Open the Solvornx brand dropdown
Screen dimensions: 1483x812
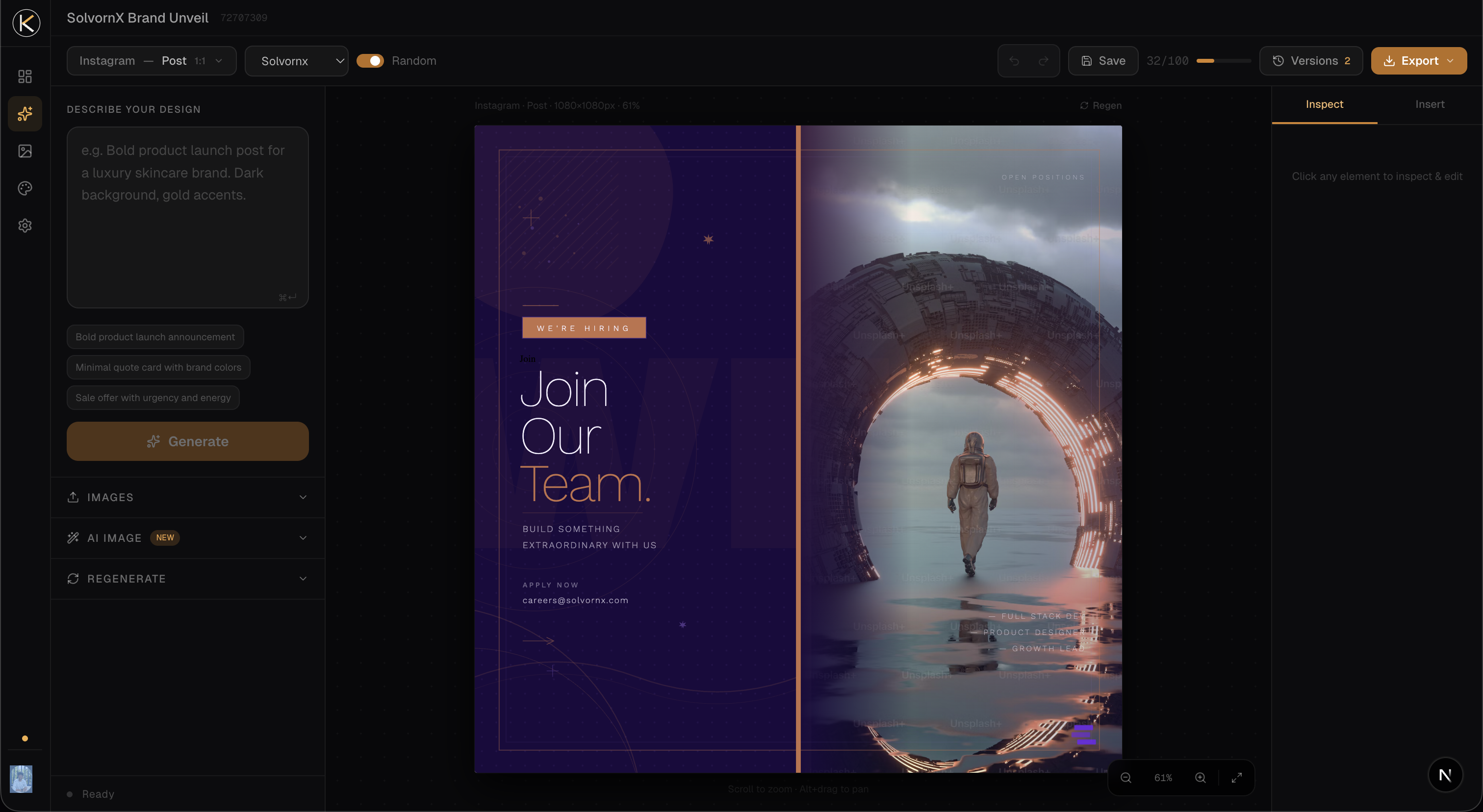tap(297, 61)
